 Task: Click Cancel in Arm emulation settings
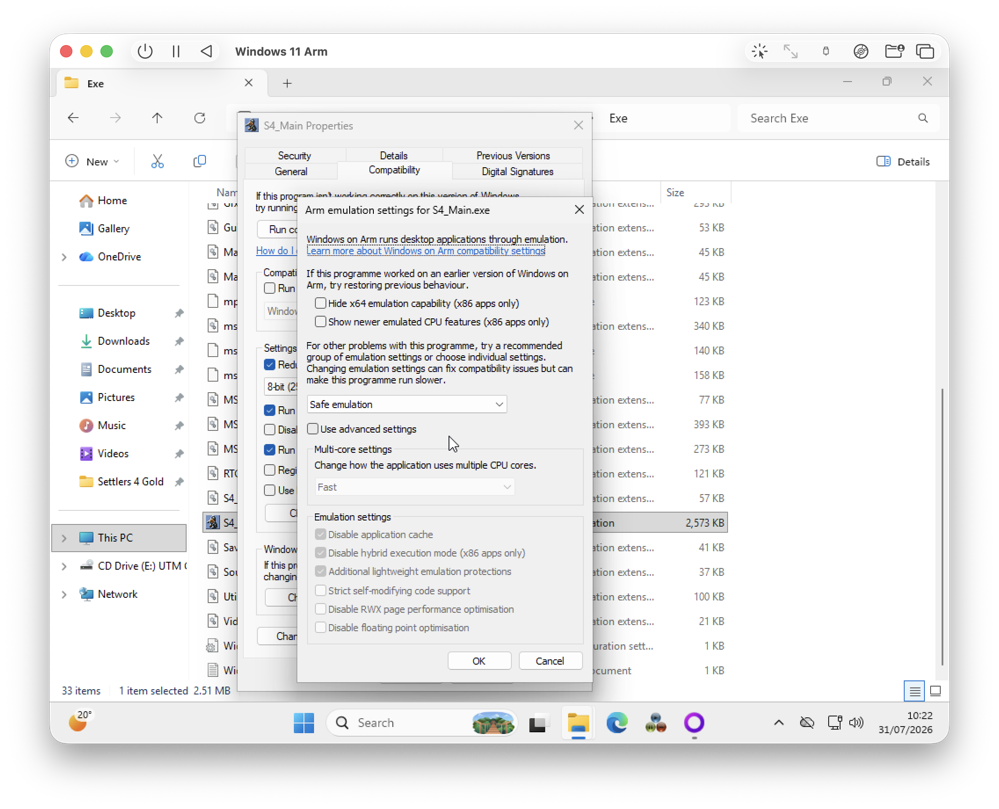[550, 661]
